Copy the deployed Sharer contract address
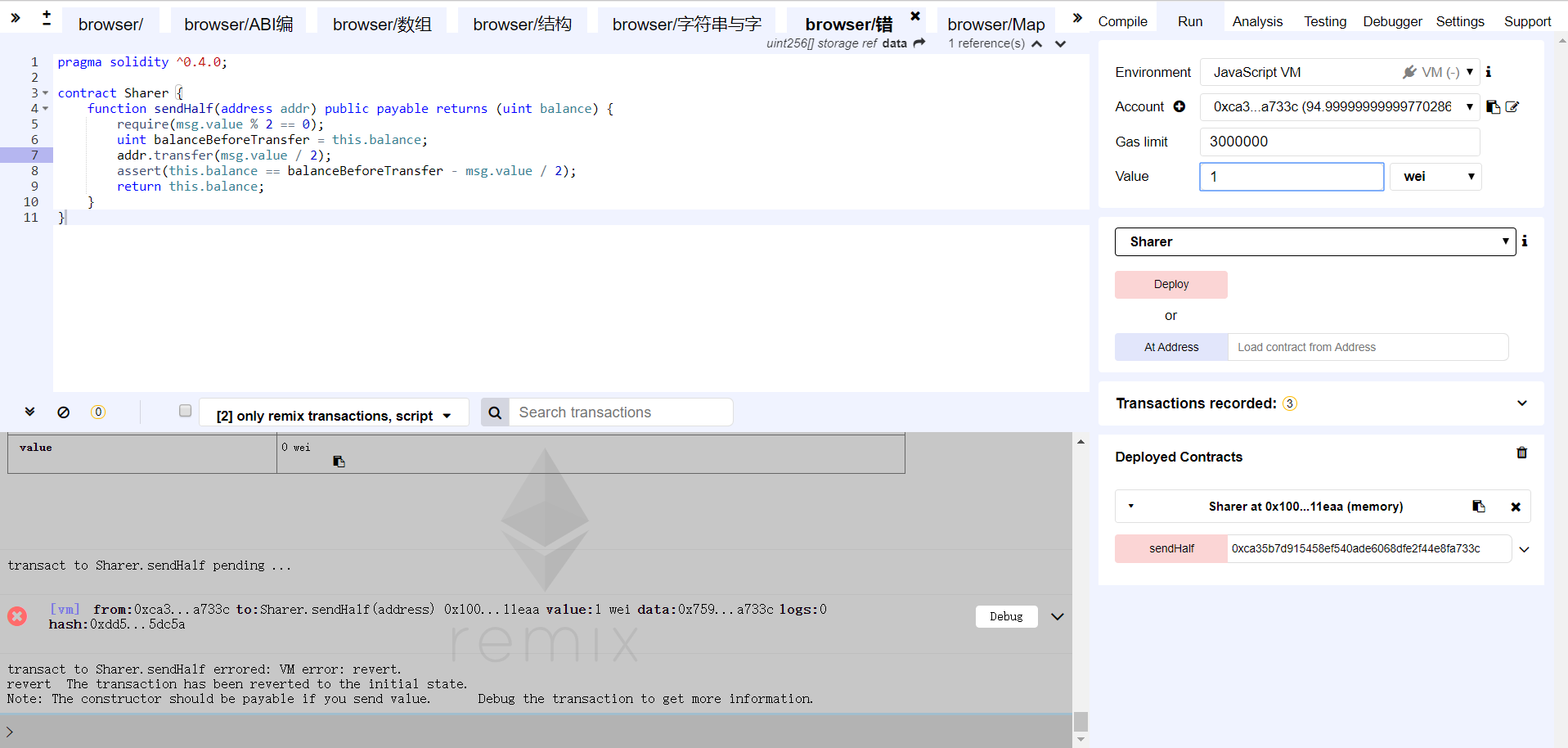This screenshot has width=1568, height=748. coord(1479,507)
